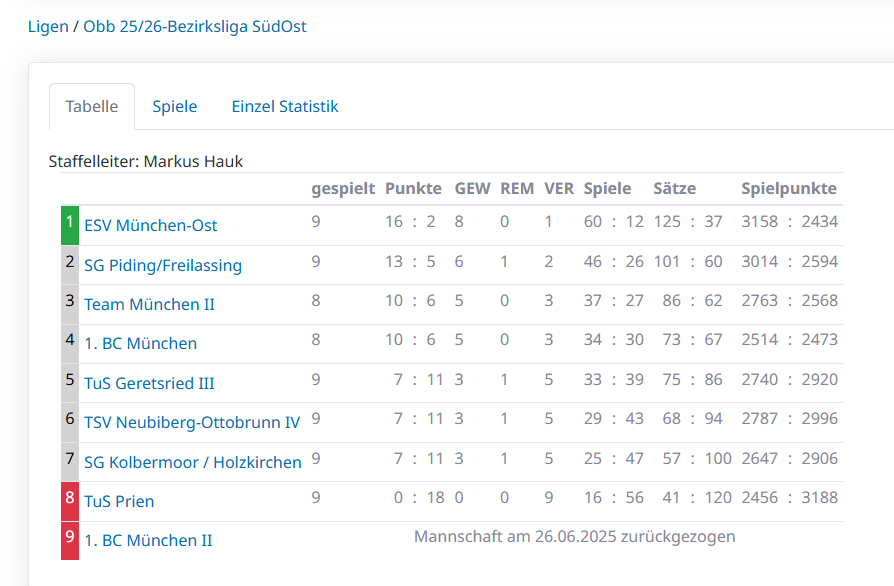Viewport: 894px width, 586px height.
Task: Open SG Piding/Freilassing team link
Action: pyautogui.click(x=163, y=266)
